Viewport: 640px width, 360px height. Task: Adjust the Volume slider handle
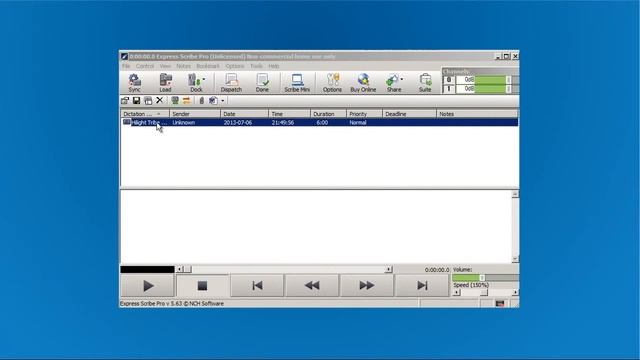tap(482, 278)
